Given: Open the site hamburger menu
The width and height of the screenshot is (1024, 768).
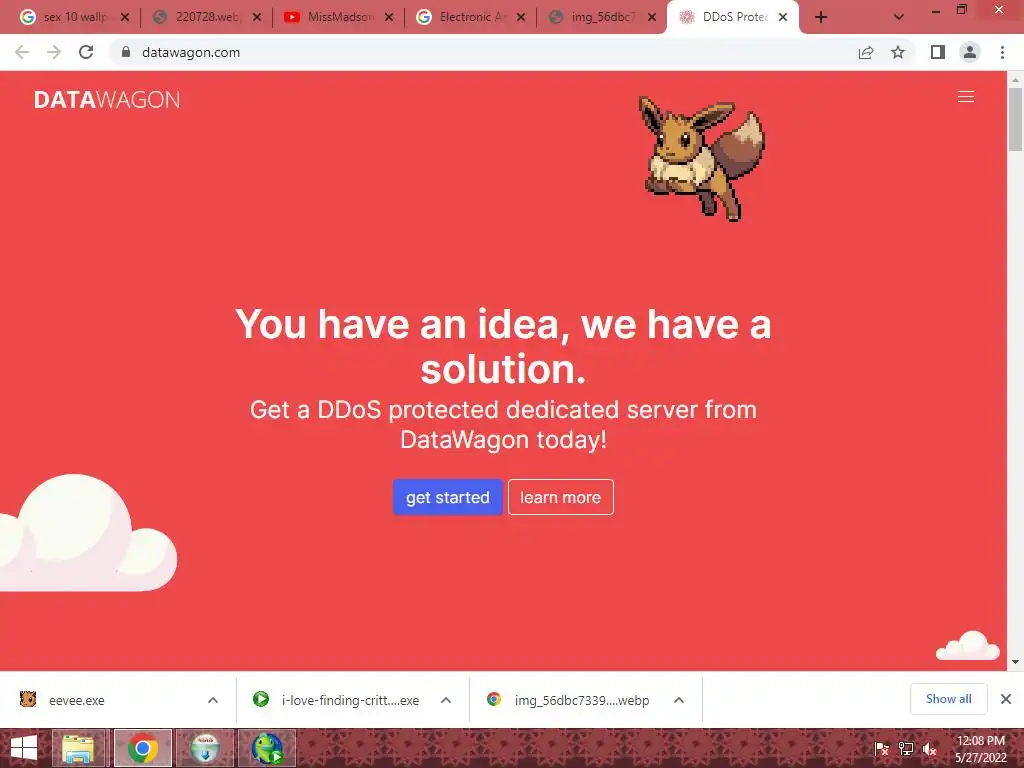Looking at the screenshot, I should tap(966, 97).
